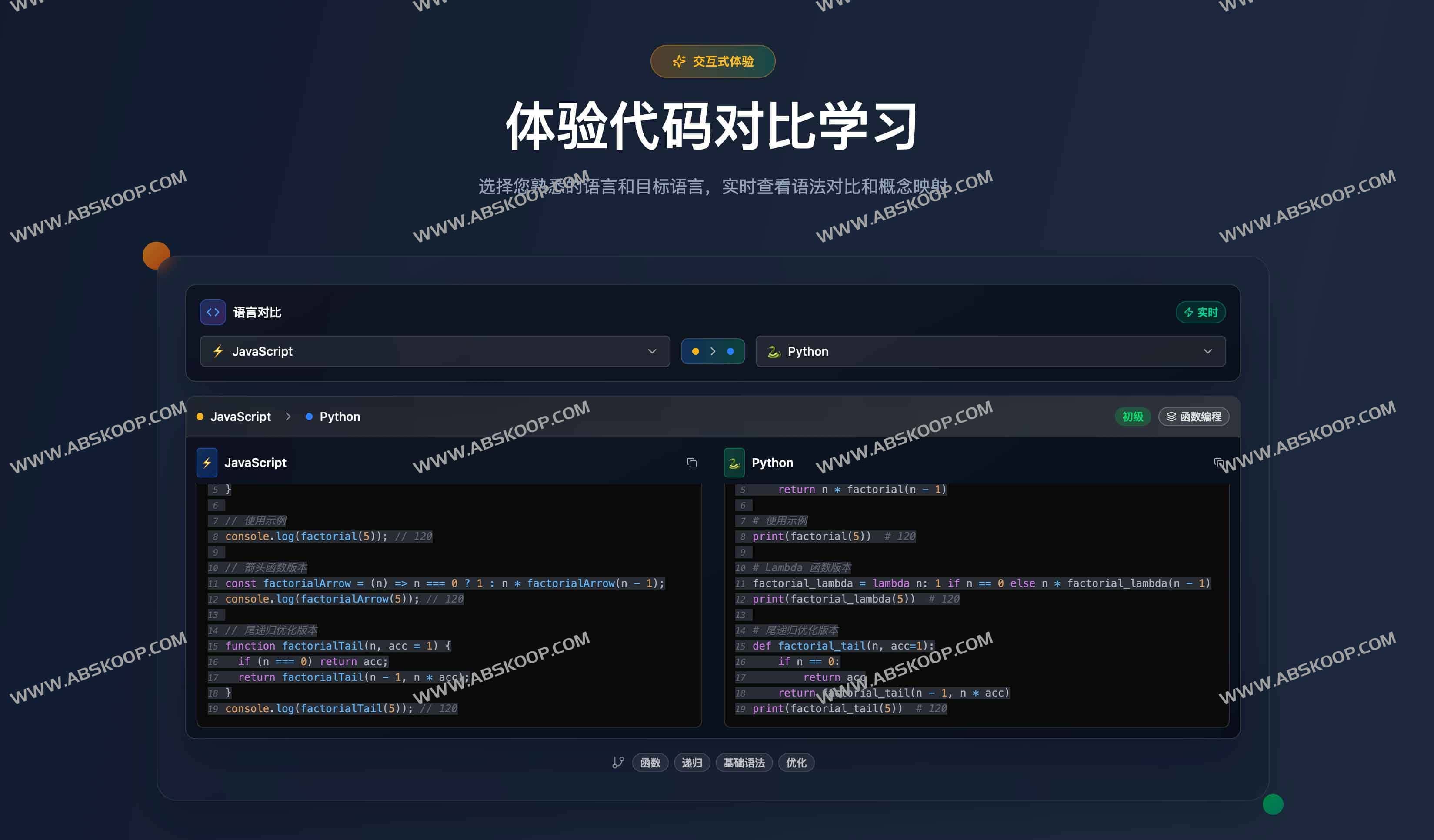This screenshot has width=1434, height=840.
Task: Click the snake icon in Python panel header
Action: pyautogui.click(x=734, y=463)
